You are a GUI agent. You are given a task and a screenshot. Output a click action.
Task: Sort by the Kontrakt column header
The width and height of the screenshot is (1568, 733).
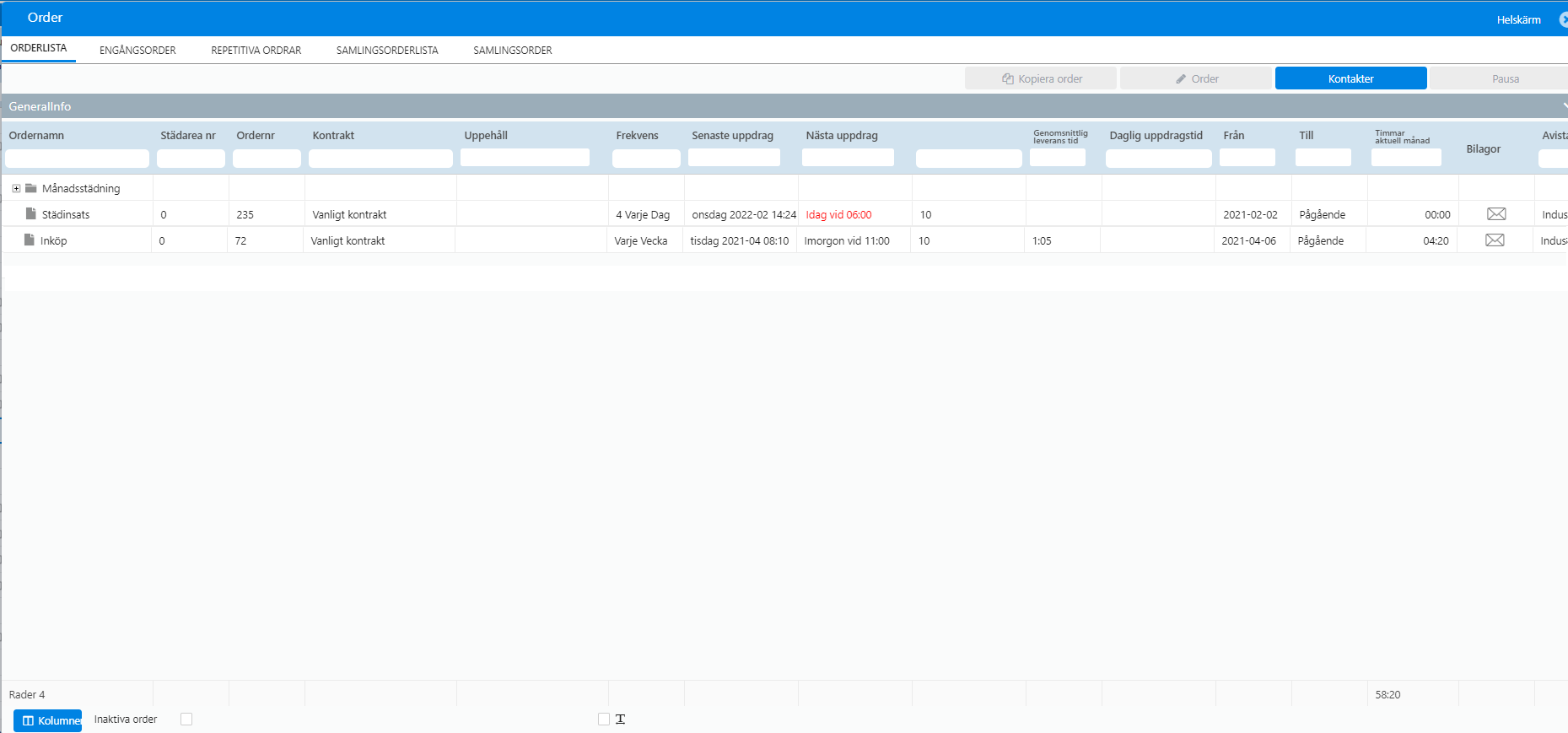(333, 135)
